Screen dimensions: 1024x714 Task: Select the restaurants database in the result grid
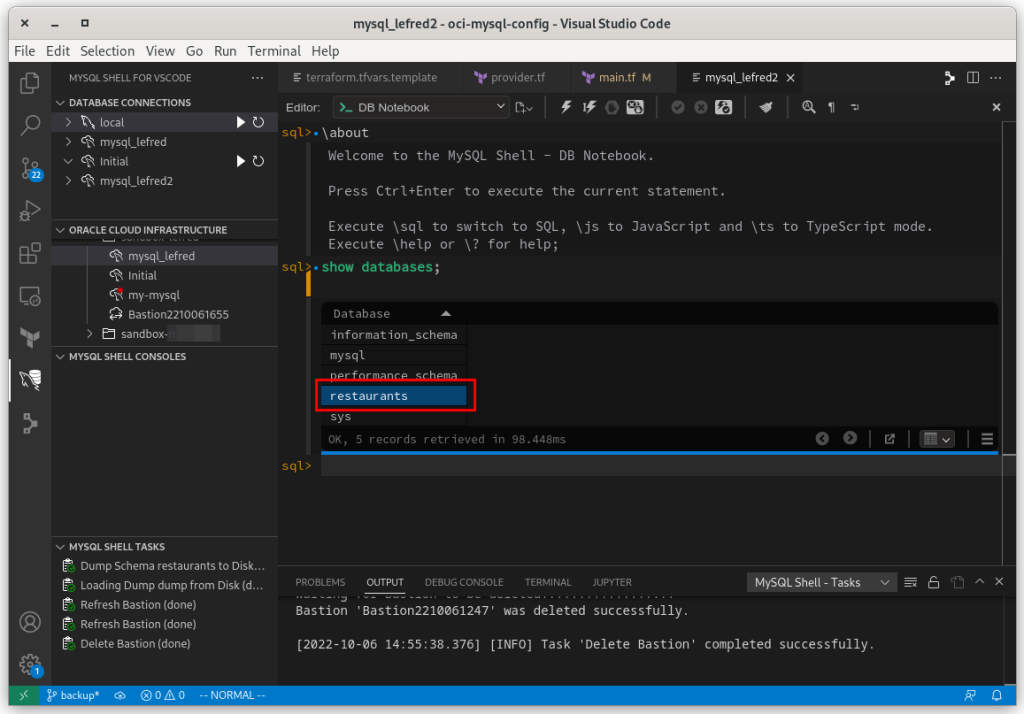point(394,395)
